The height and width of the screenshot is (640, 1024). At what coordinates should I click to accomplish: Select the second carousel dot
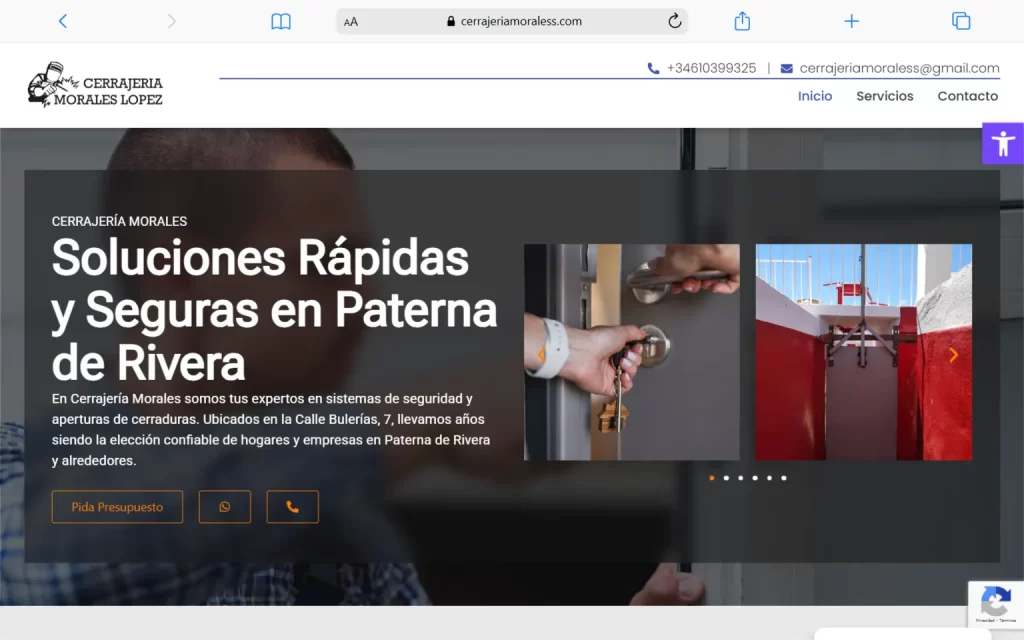pyautogui.click(x=726, y=478)
